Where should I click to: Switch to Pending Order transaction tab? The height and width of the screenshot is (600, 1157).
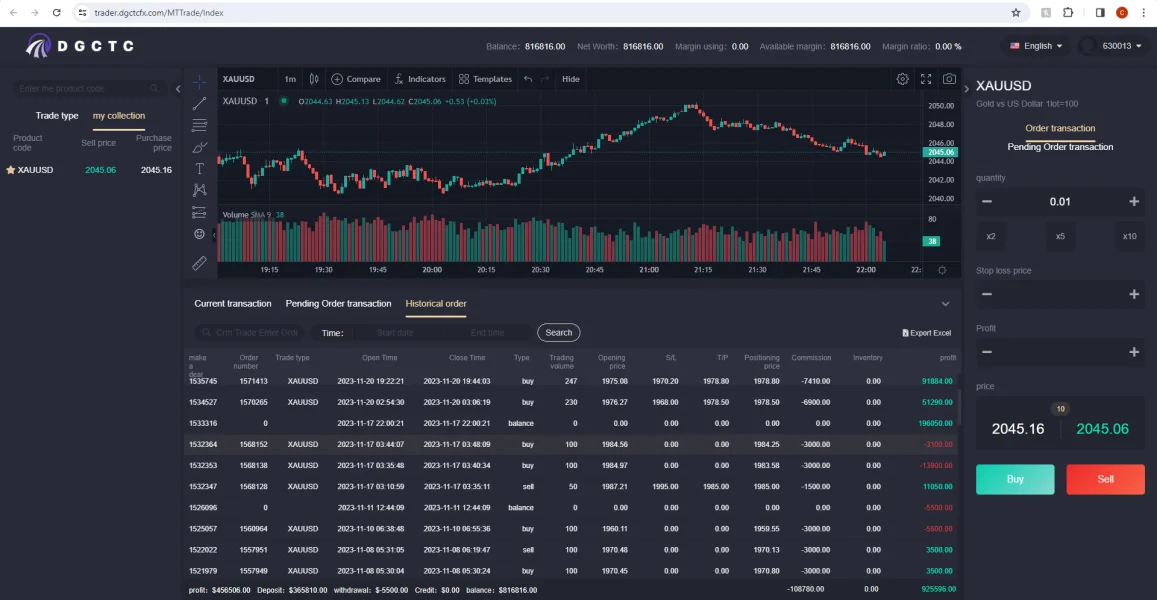[338, 303]
